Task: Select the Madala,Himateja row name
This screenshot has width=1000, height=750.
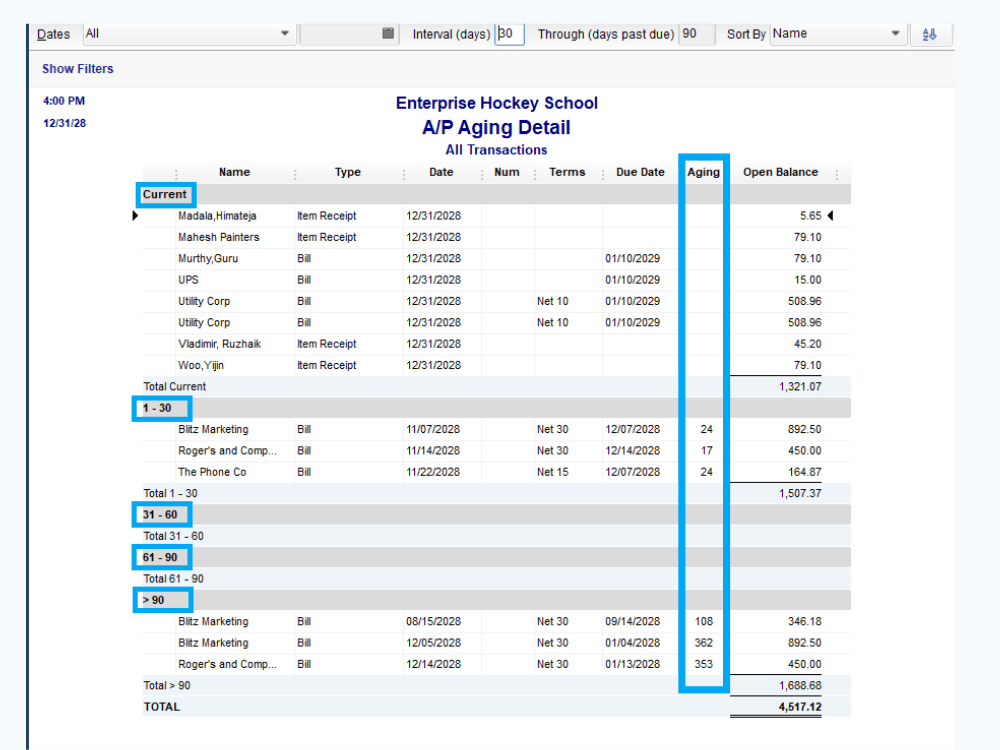Action: click(217, 216)
